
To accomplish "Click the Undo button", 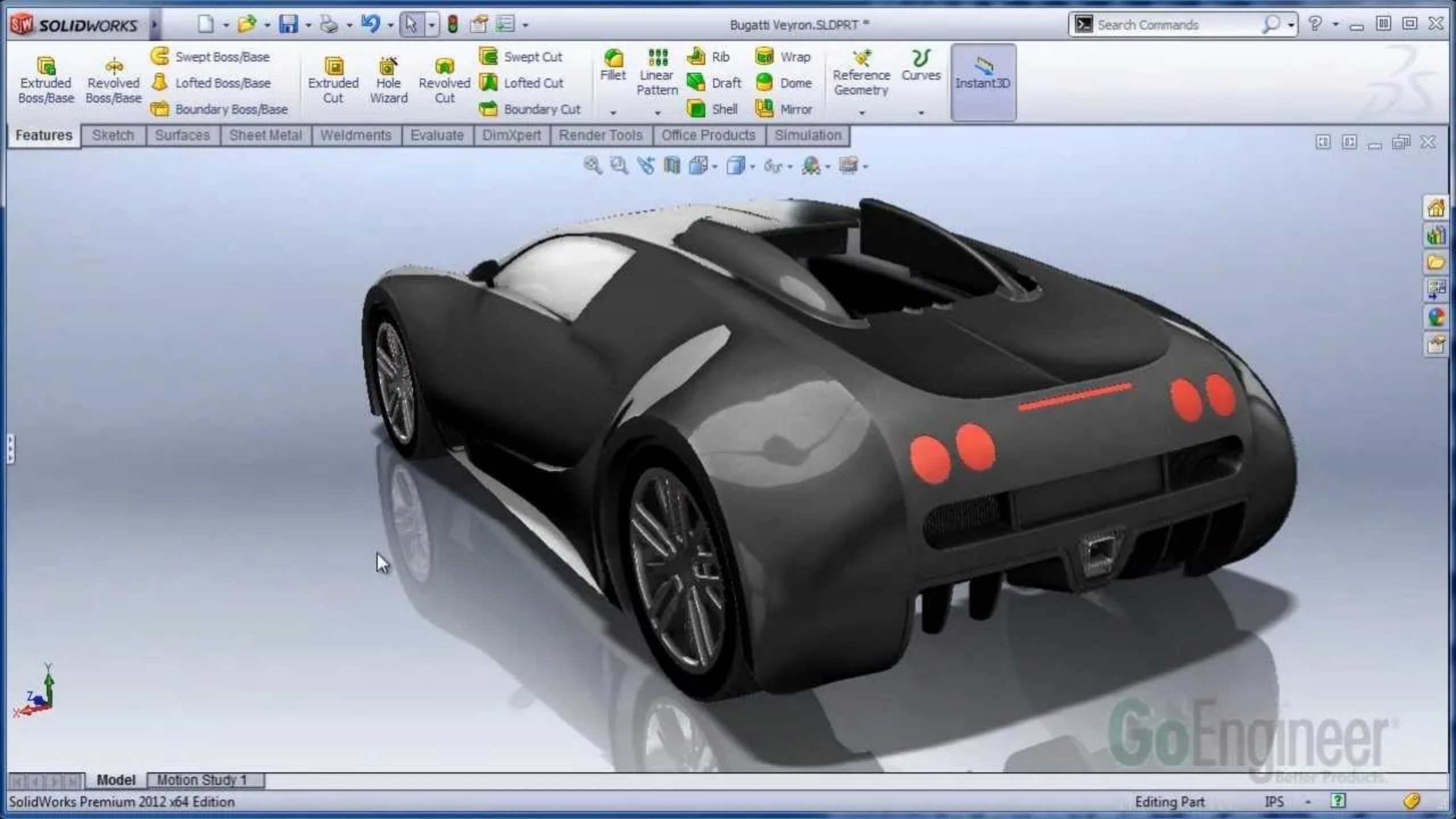I will (371, 24).
